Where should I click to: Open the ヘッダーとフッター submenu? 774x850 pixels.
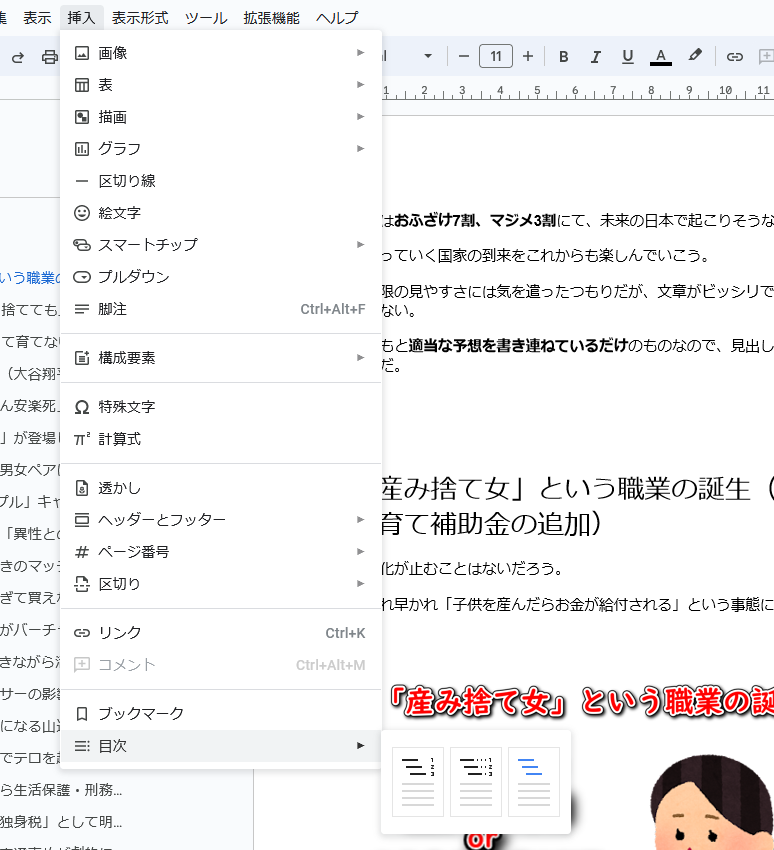[220, 520]
